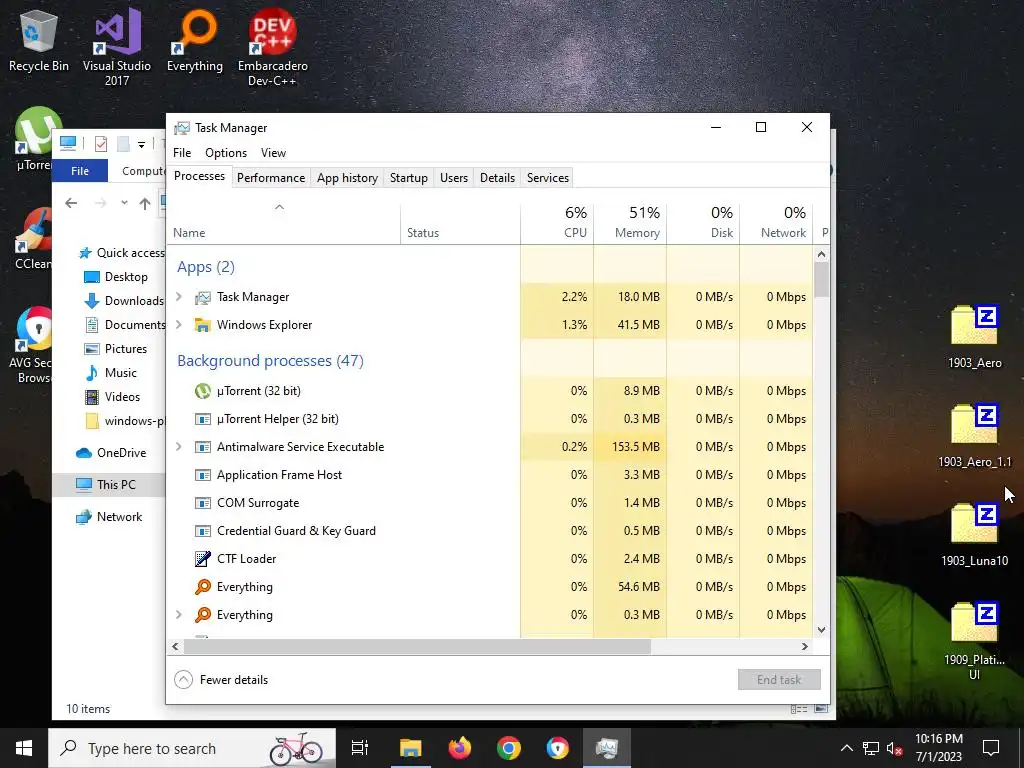This screenshot has height=768, width=1024.
Task: Click the Windows Explorer process icon
Action: point(202,325)
